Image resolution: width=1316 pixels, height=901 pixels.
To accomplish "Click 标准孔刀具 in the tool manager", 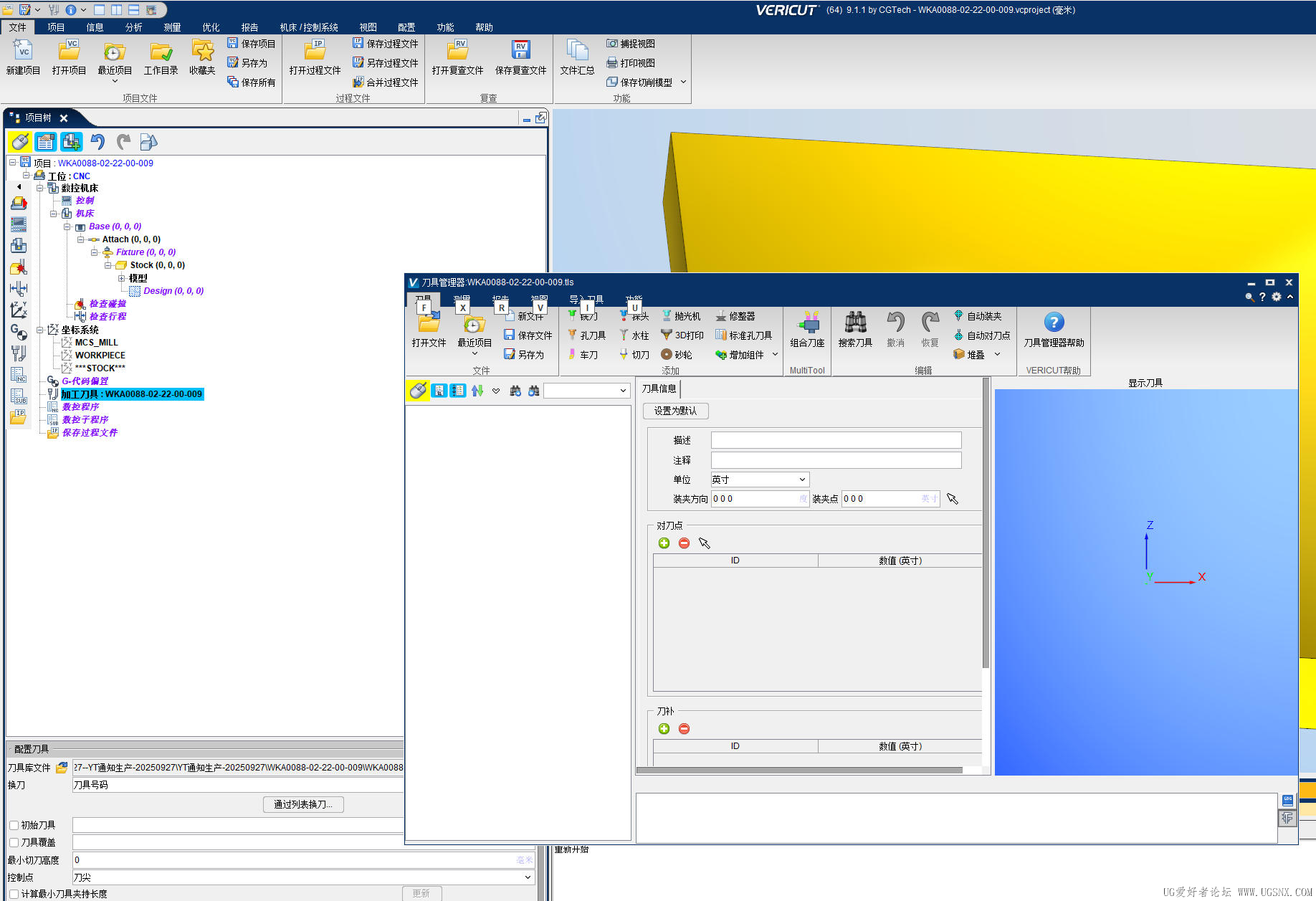I will pos(744,335).
